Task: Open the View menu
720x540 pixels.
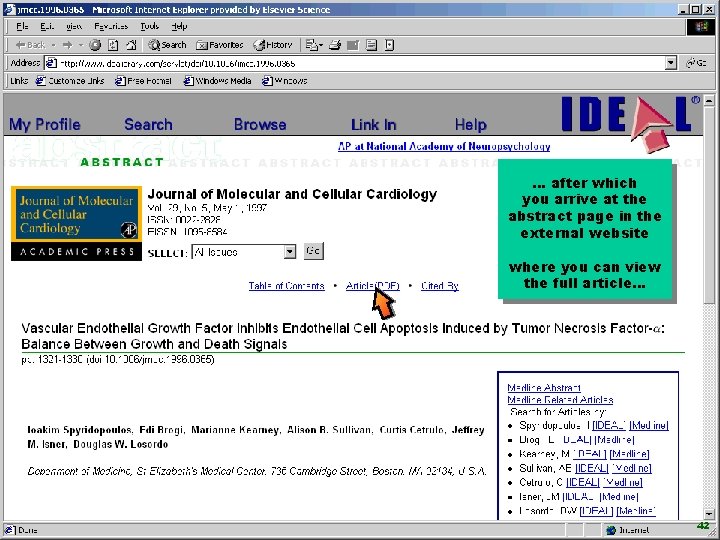Action: click(x=74, y=26)
